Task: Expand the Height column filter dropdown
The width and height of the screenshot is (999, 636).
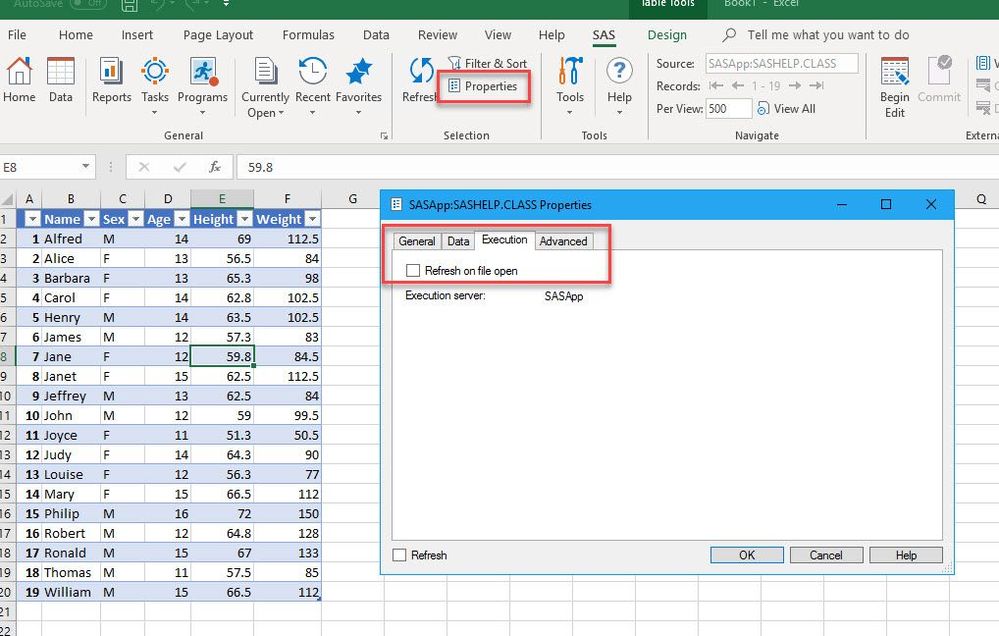Action: [243, 219]
